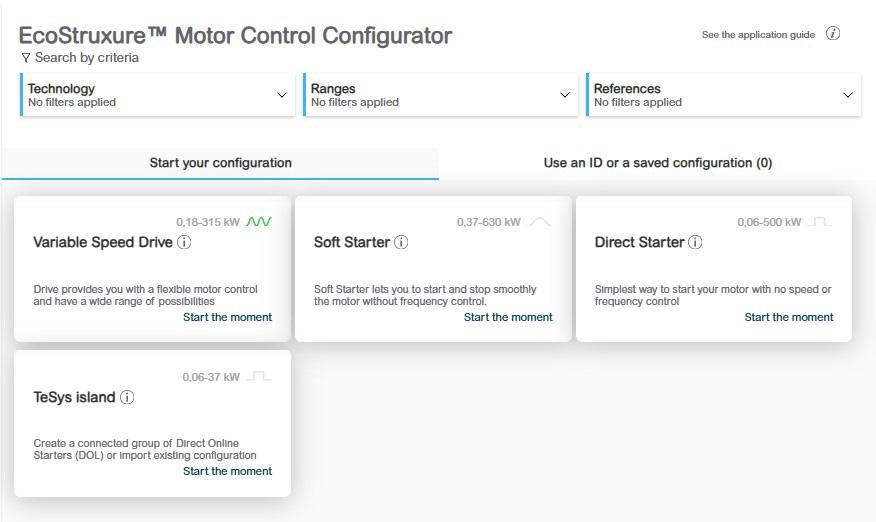Click the green Variable Speed Drive waveform icon
Viewport: 876px width, 522px height.
(259, 222)
